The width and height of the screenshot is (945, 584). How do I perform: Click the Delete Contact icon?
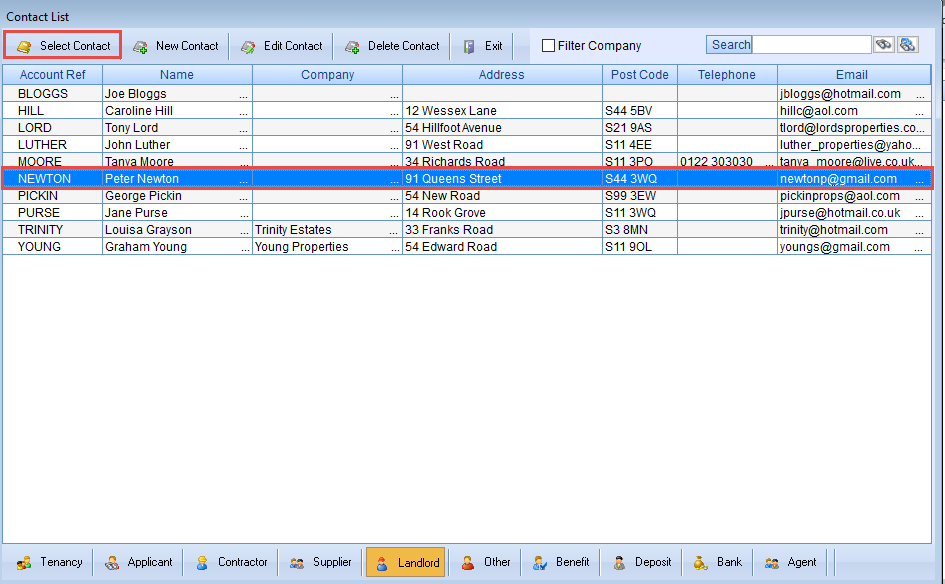tap(352, 46)
